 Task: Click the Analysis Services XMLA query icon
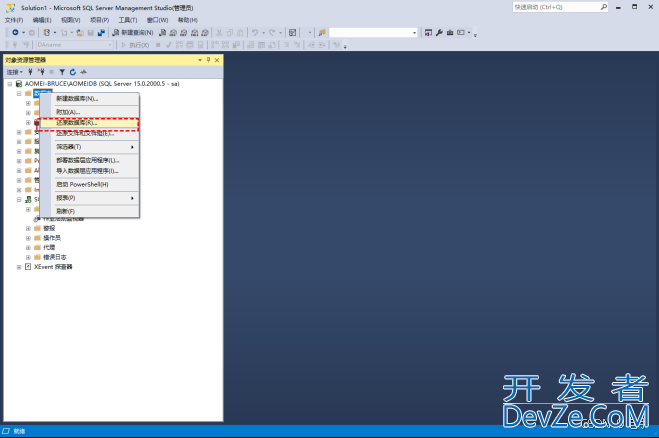tap(194, 32)
